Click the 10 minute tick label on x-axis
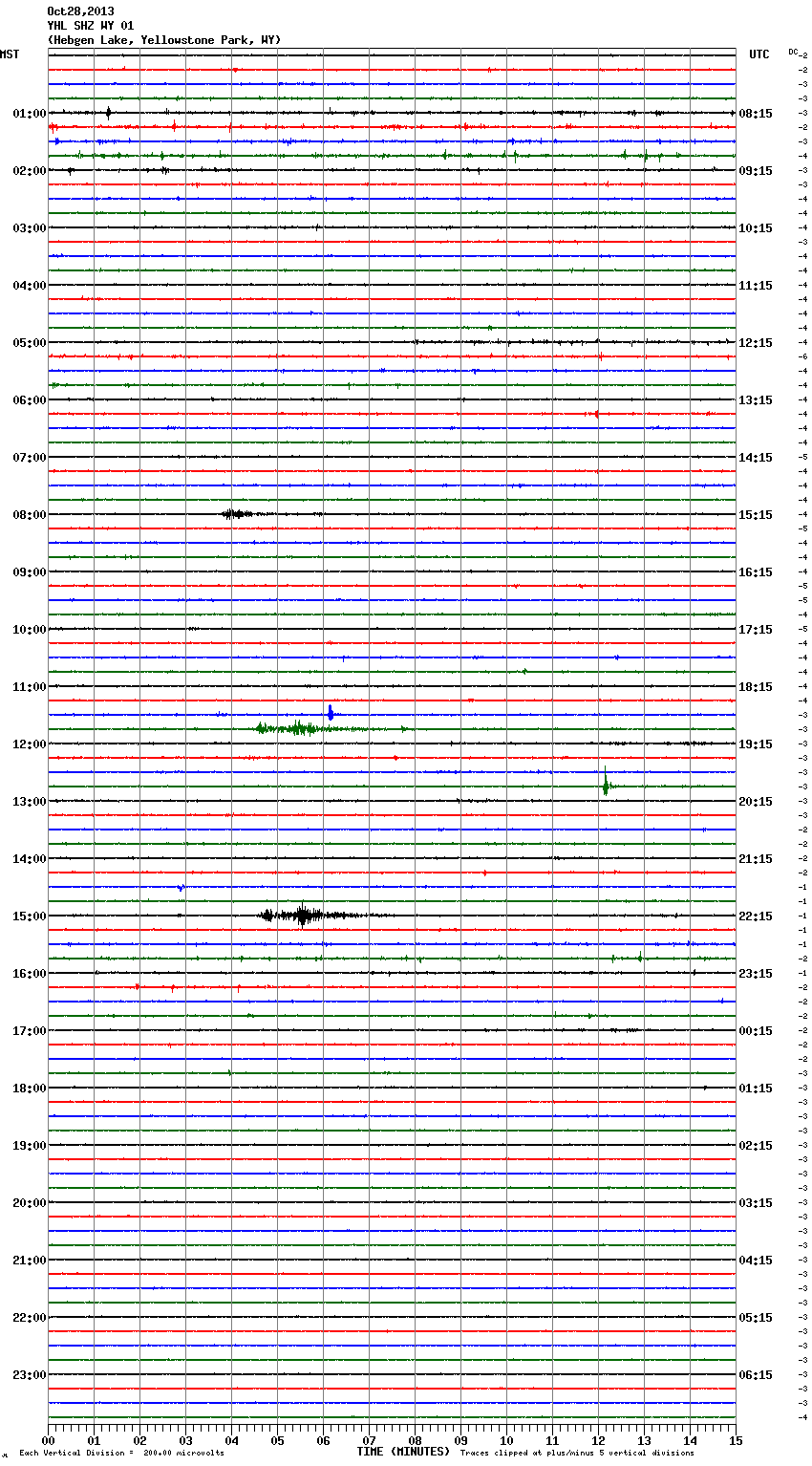Viewport: 812px width, 1466px height. 506,1440
